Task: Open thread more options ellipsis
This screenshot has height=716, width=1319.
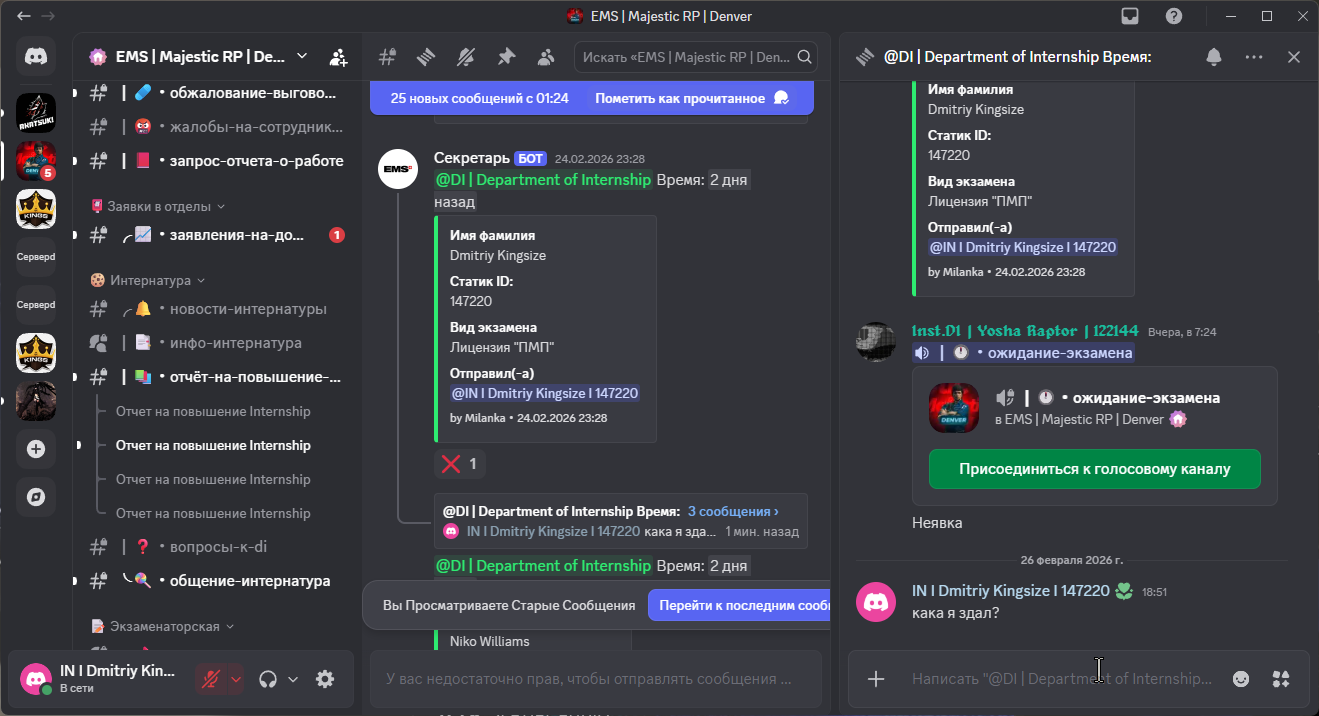Action: click(1254, 57)
